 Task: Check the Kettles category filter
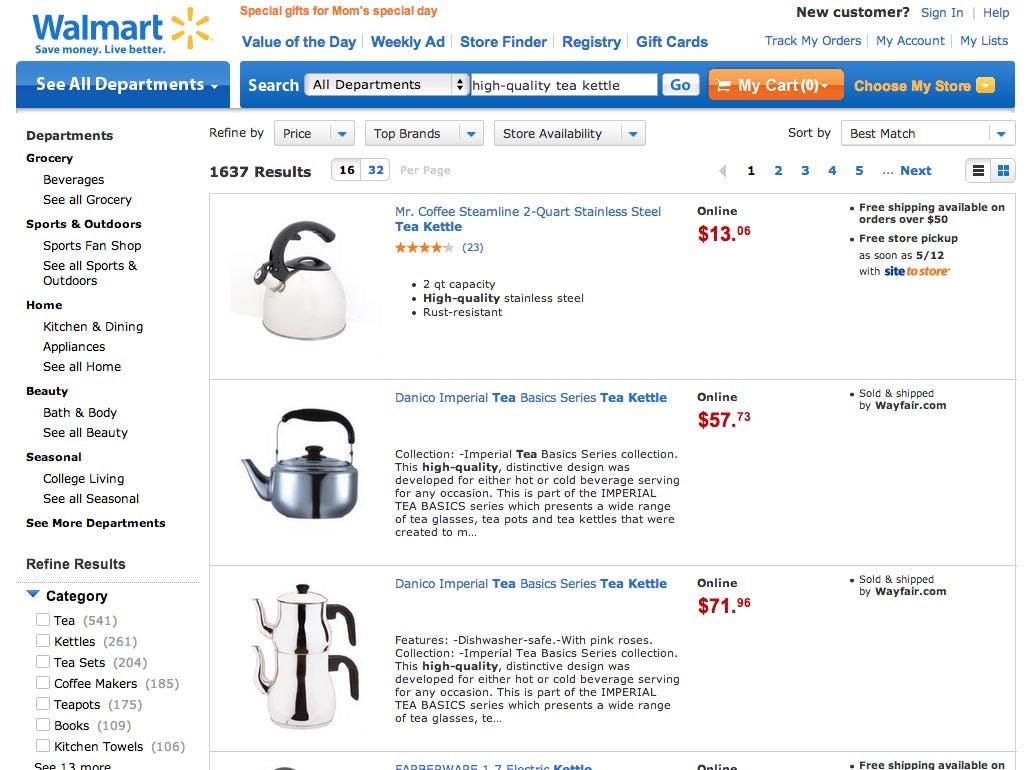43,641
